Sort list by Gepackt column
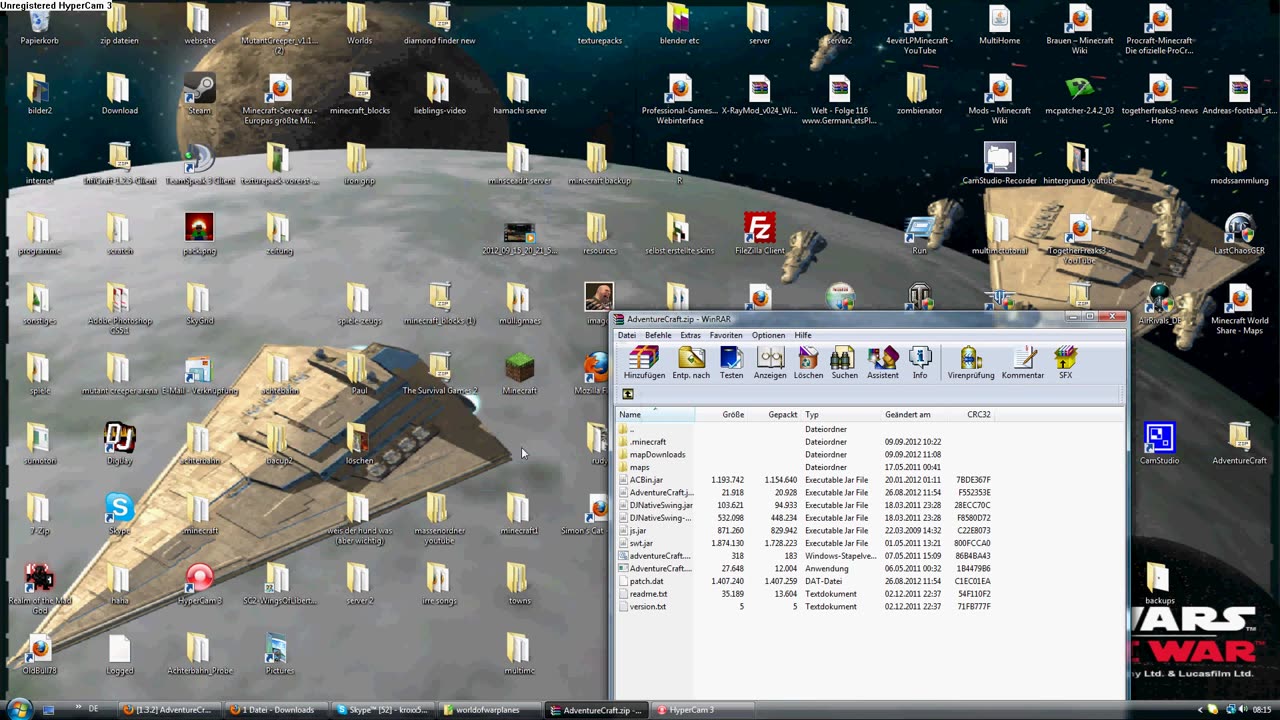Screen dimensions: 1280x720 click(775, 414)
